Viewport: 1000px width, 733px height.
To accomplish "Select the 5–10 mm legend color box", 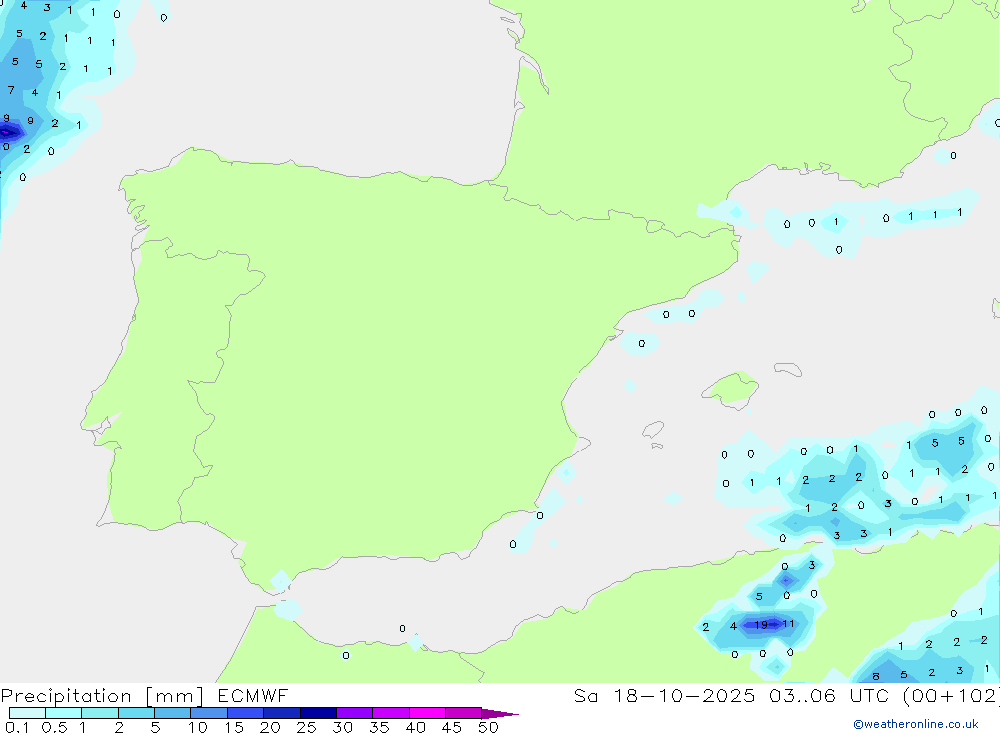I will (172, 713).
